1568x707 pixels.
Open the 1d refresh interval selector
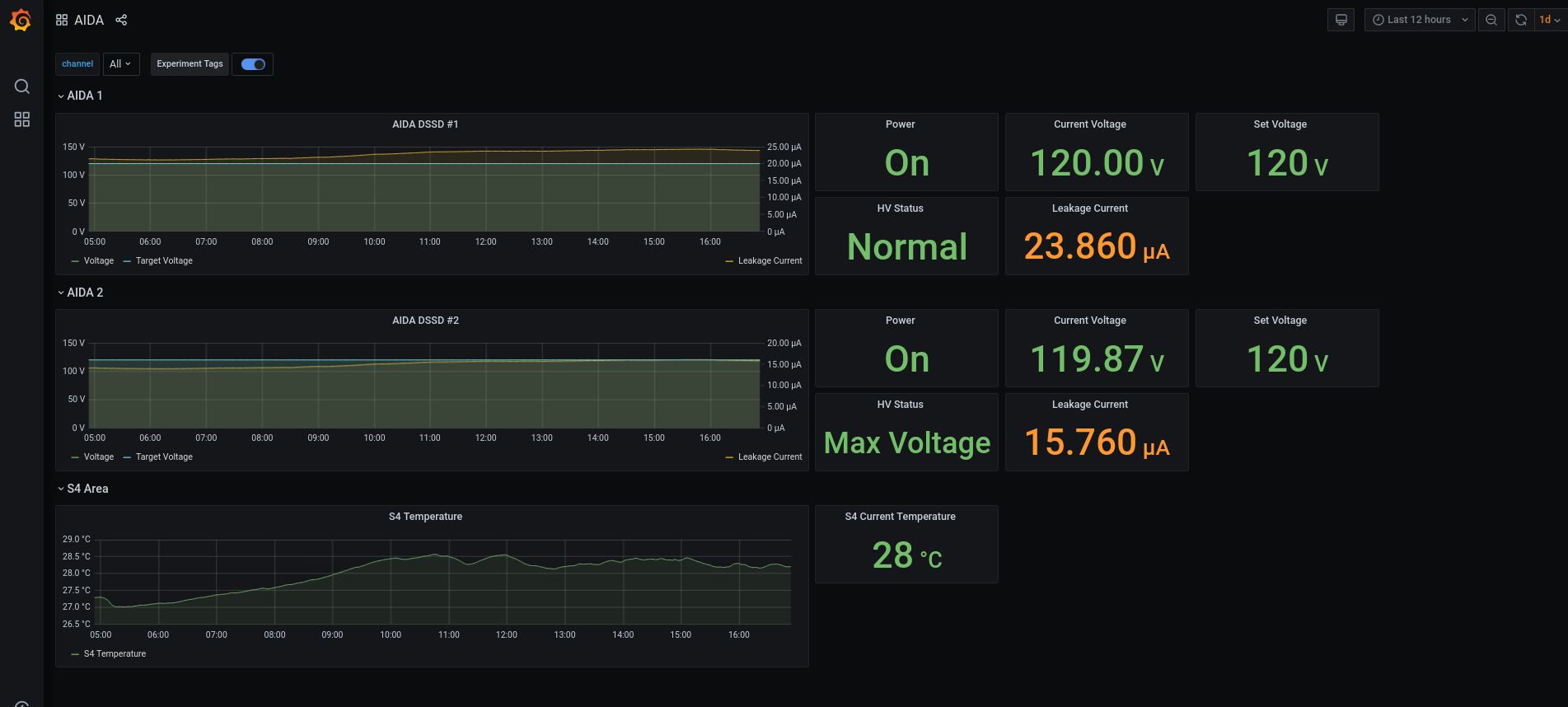pyautogui.click(x=1549, y=20)
